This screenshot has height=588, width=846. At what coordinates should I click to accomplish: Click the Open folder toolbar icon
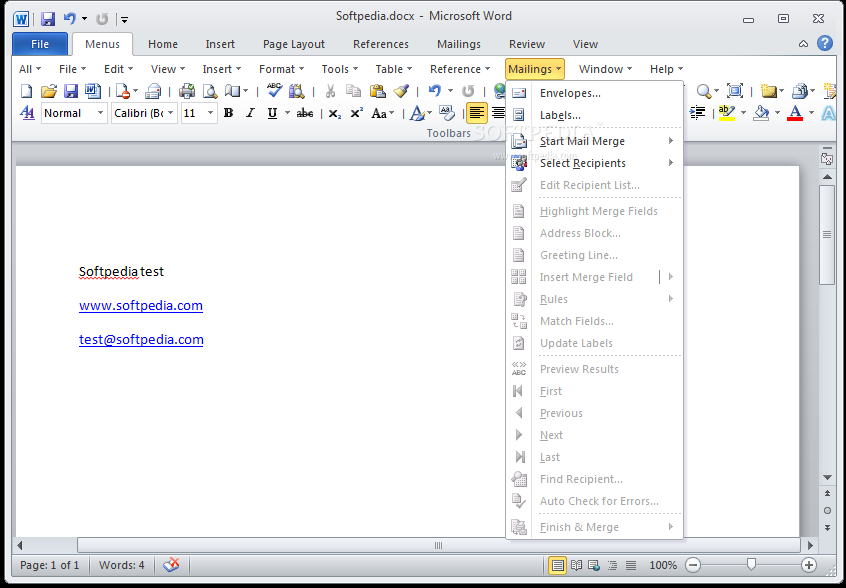49,91
